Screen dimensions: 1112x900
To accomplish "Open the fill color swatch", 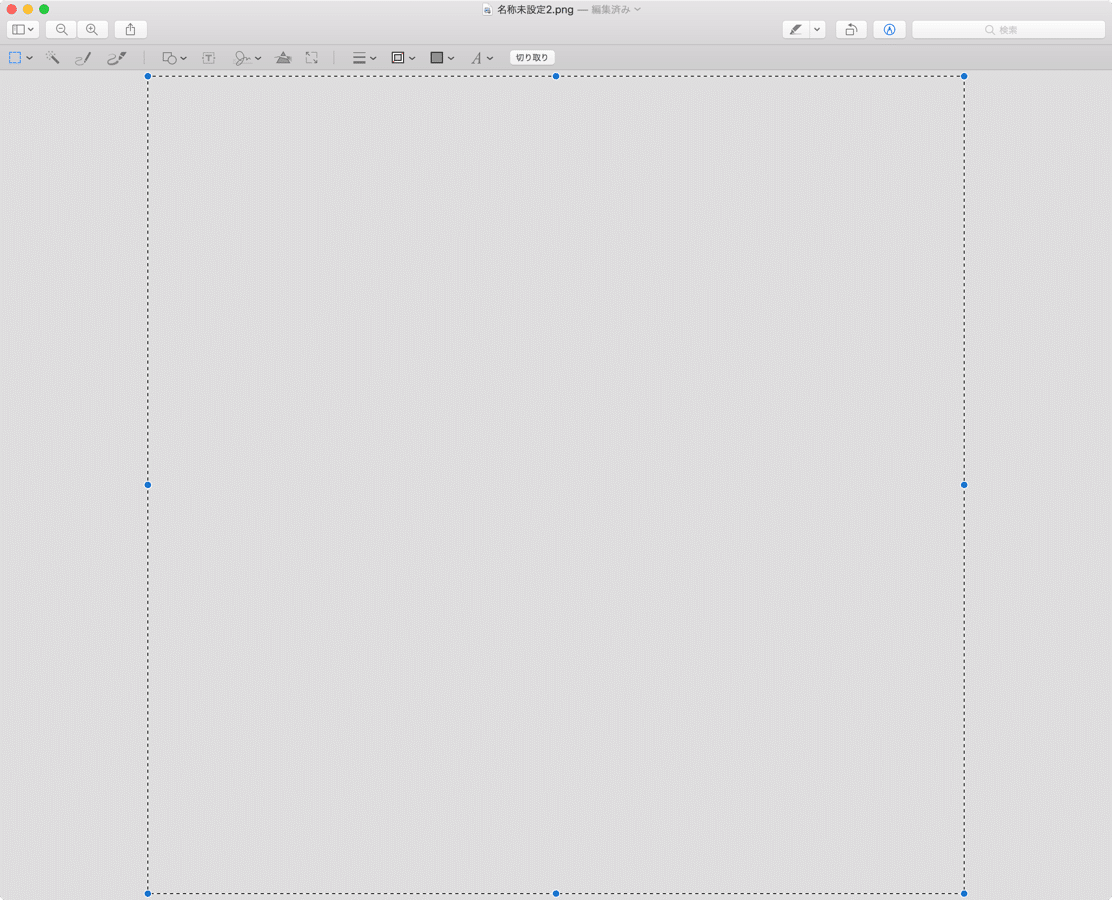I will pyautogui.click(x=437, y=57).
